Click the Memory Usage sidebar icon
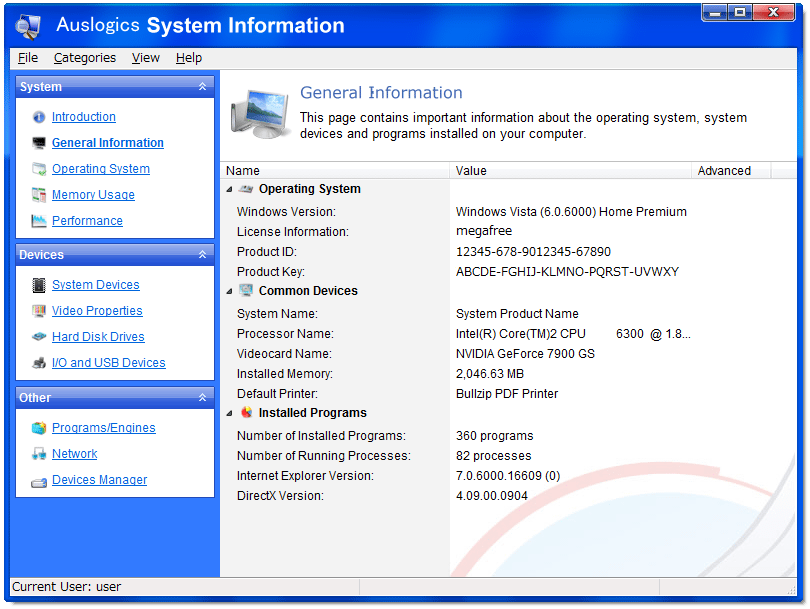The width and height of the screenshot is (810, 609). click(39, 195)
